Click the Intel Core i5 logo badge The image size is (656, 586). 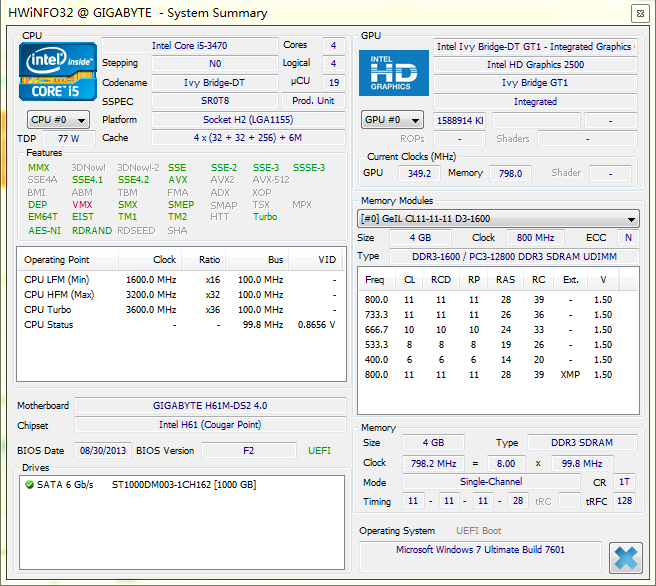58,72
